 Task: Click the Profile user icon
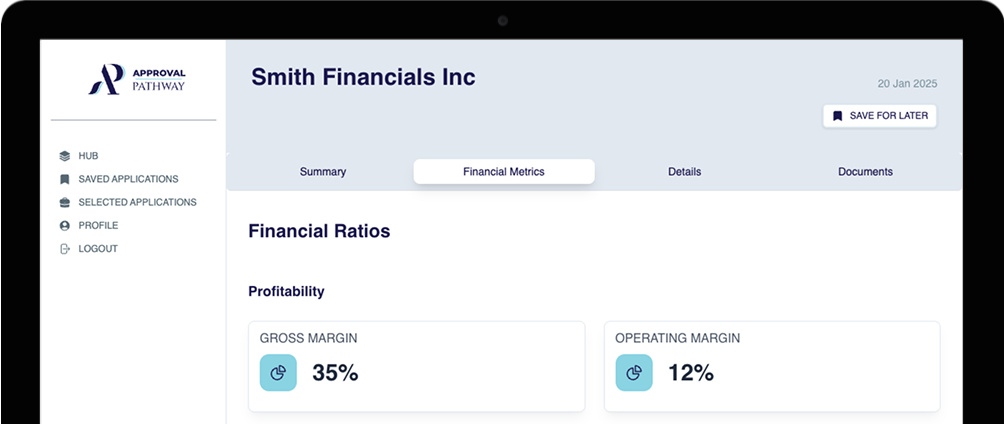click(64, 225)
